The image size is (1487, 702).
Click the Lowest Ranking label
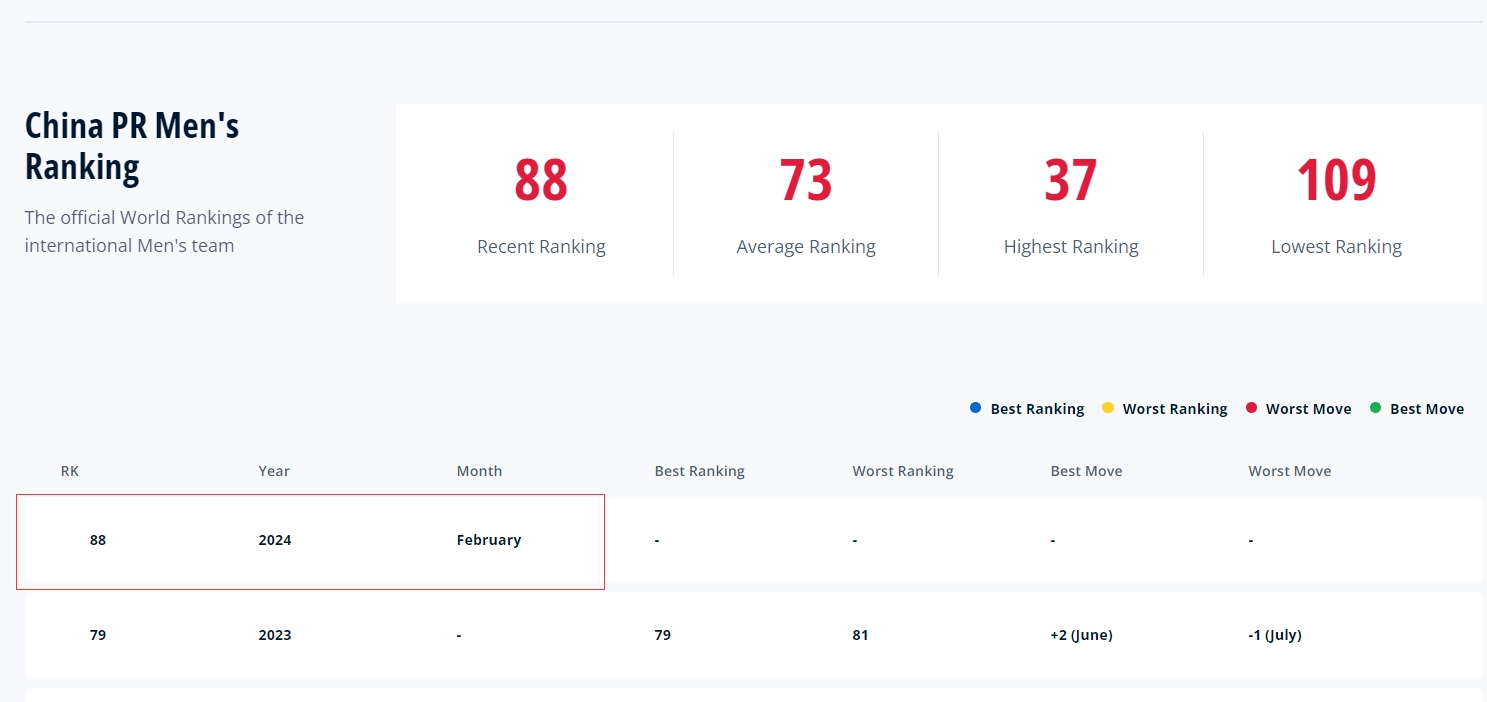click(1336, 246)
